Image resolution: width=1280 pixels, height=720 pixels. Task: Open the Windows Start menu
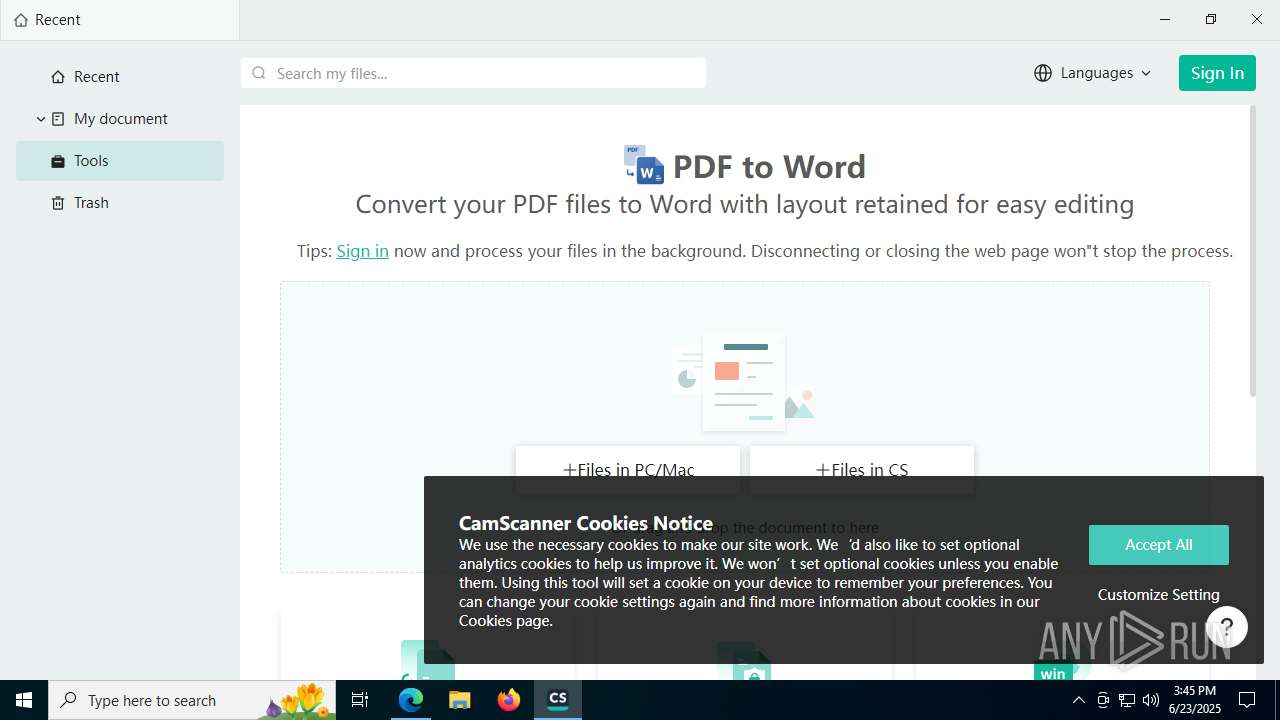(x=24, y=700)
